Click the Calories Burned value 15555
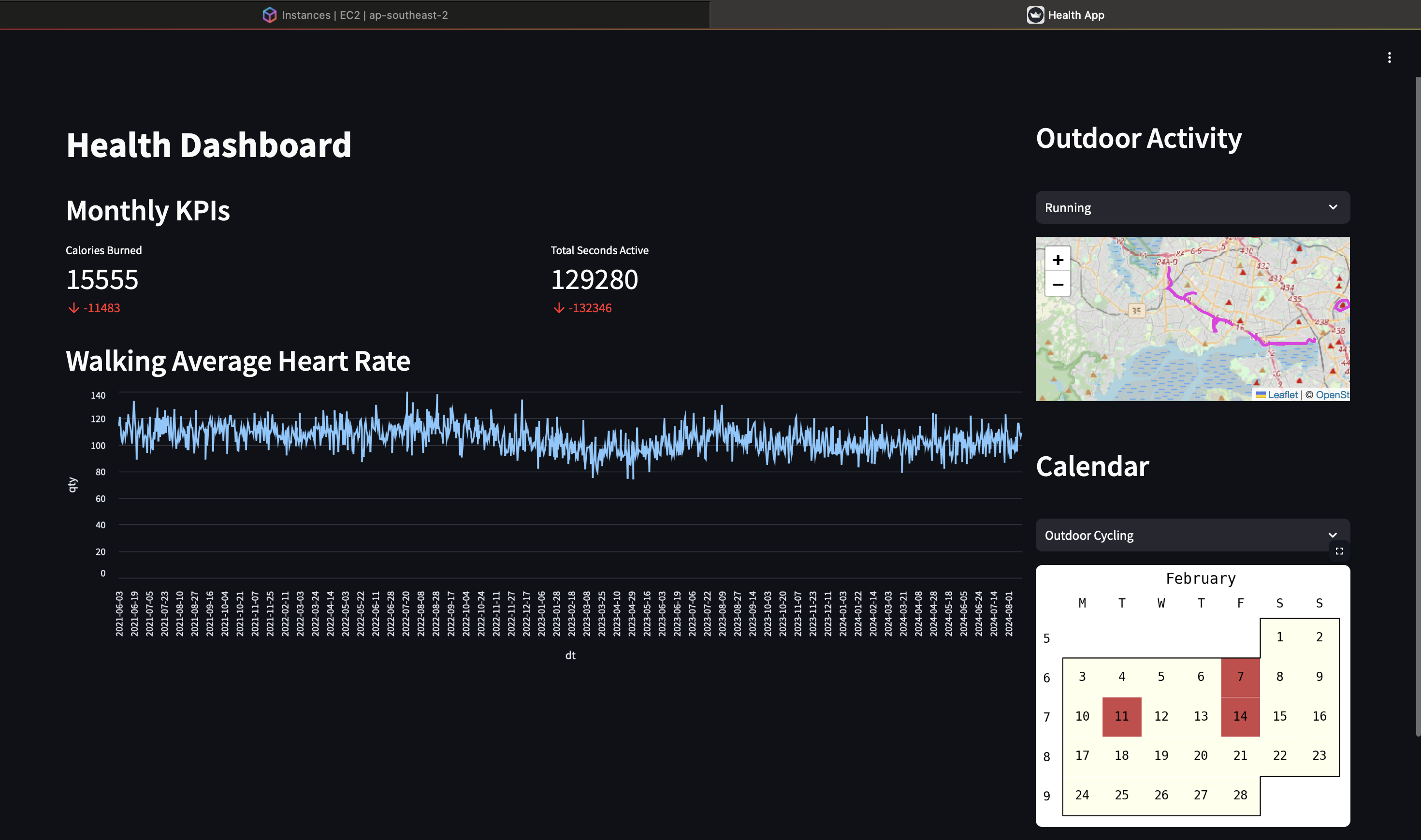This screenshot has height=840, width=1421. click(102, 280)
